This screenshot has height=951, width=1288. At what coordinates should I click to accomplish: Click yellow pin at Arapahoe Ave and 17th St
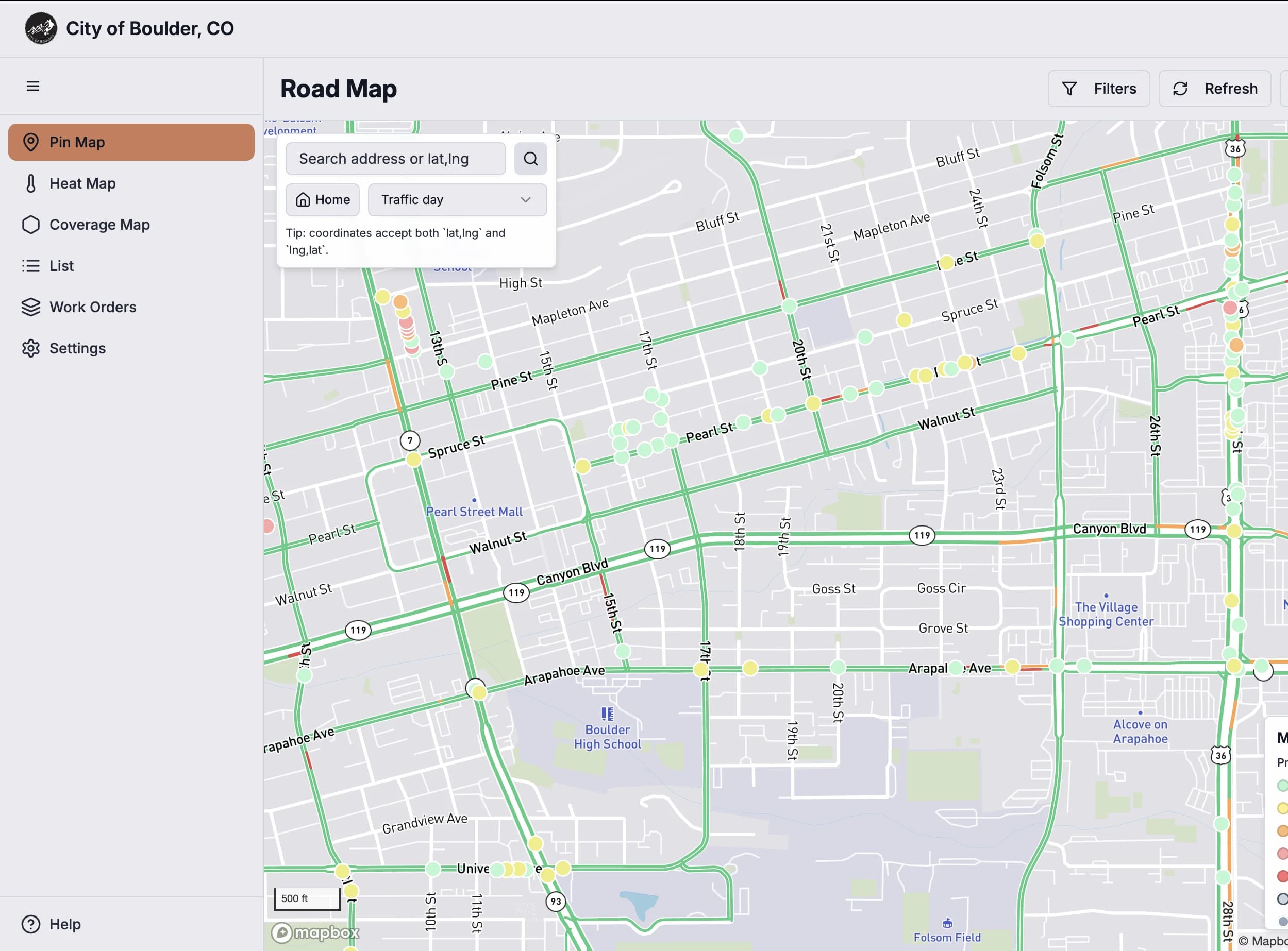pyautogui.click(x=701, y=669)
